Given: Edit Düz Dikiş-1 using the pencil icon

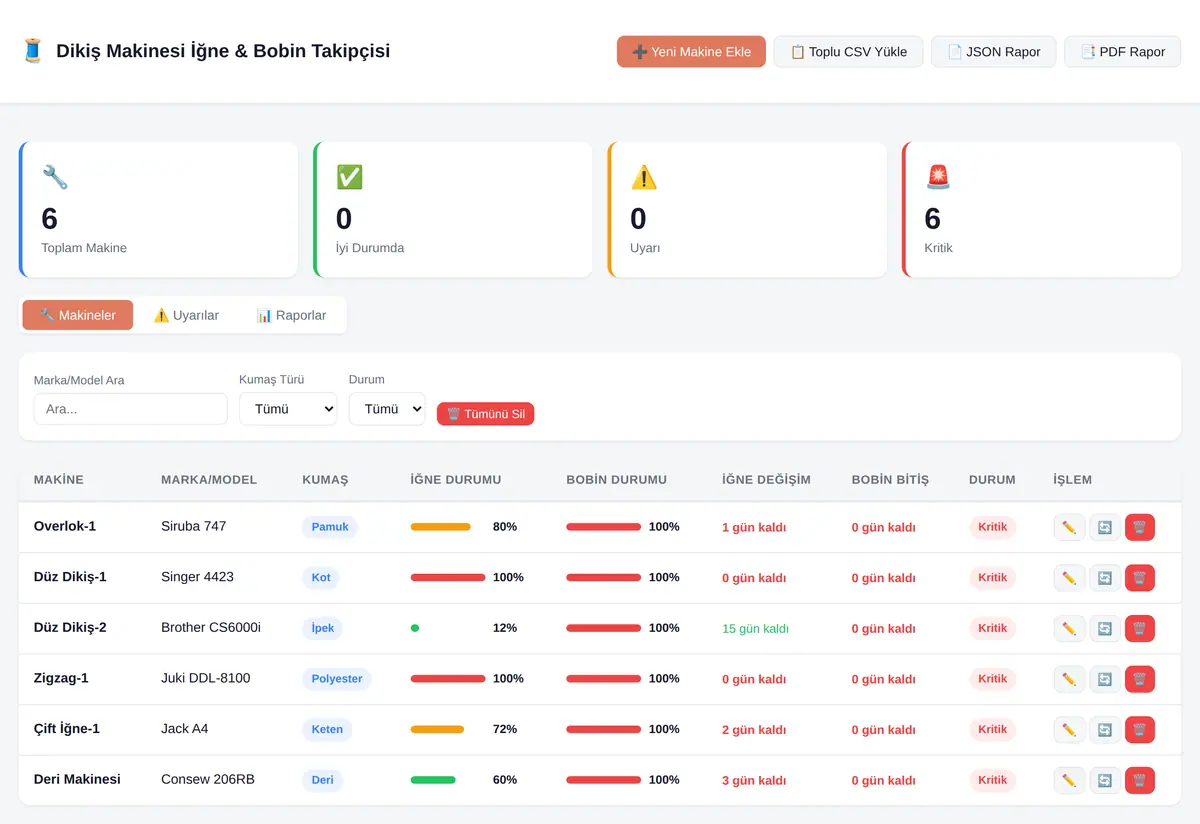Looking at the screenshot, I should click(1069, 578).
